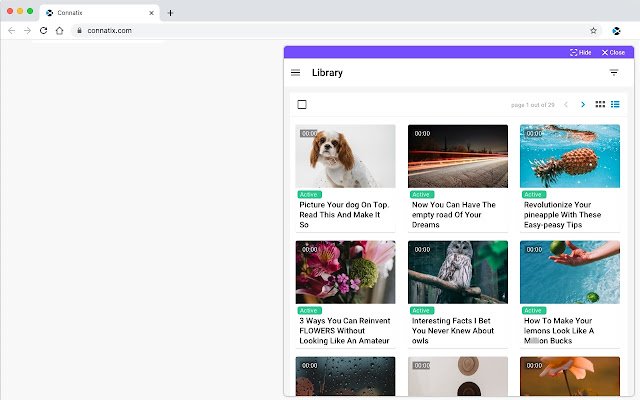Navigate back in browser history

[x=11, y=31]
